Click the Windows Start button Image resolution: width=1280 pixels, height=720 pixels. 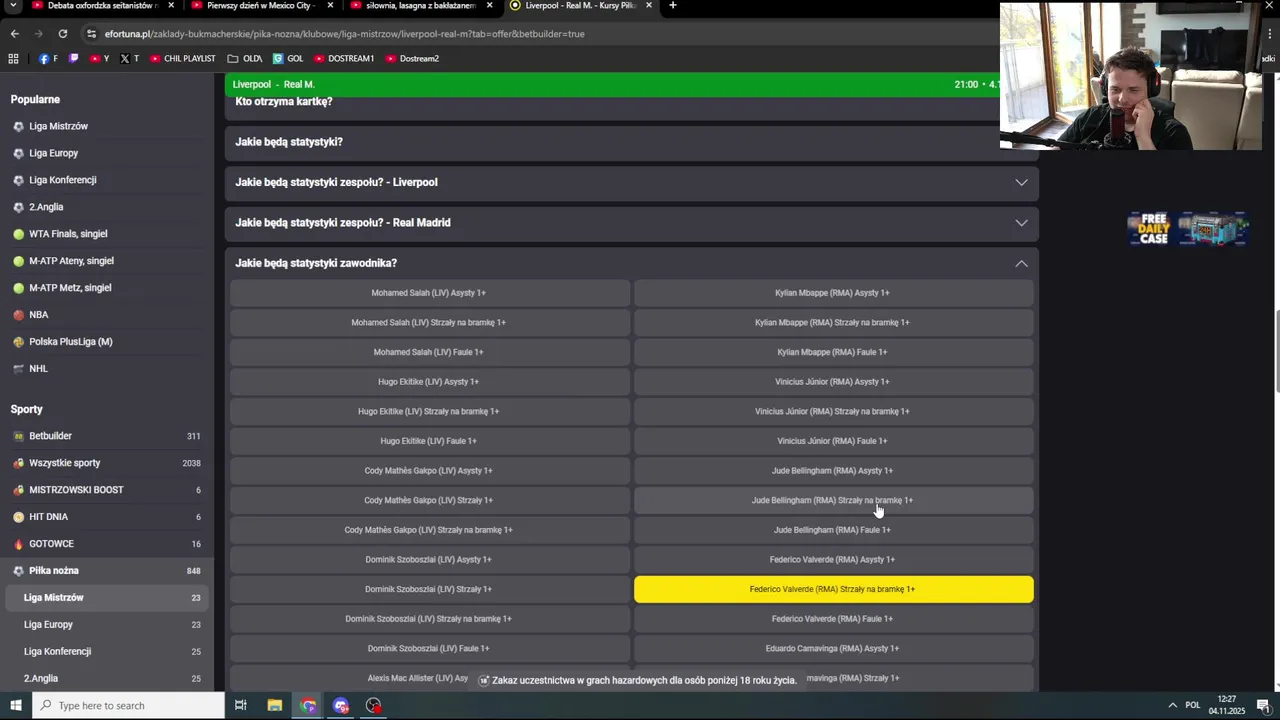[x=15, y=706]
